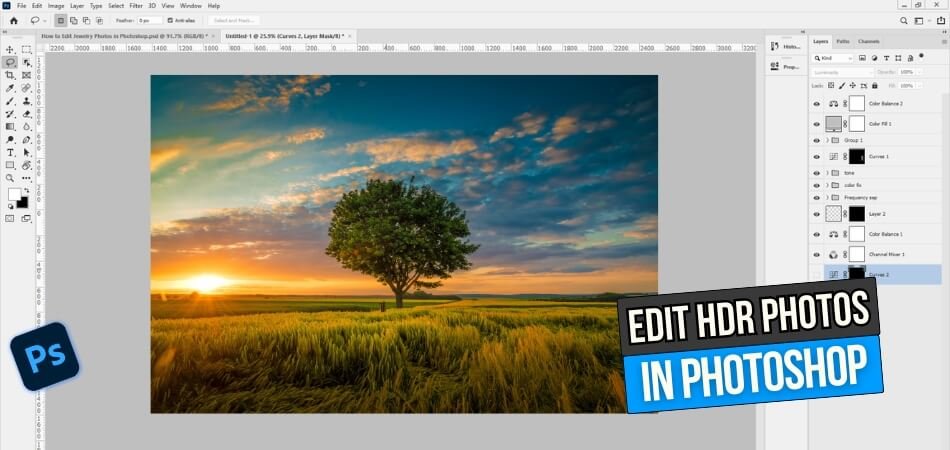Image resolution: width=950 pixels, height=450 pixels.
Task: Select the Blur tool
Action: click(27, 127)
